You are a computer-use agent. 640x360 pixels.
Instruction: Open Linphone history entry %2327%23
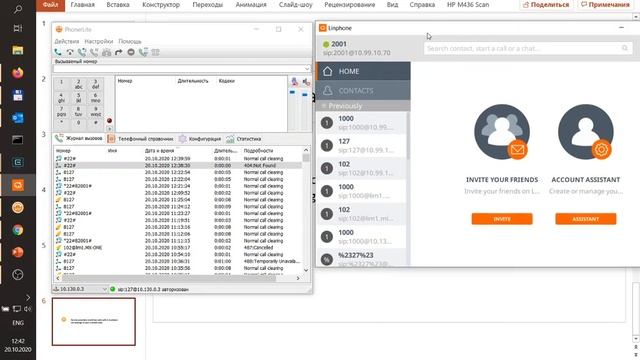tap(362, 259)
